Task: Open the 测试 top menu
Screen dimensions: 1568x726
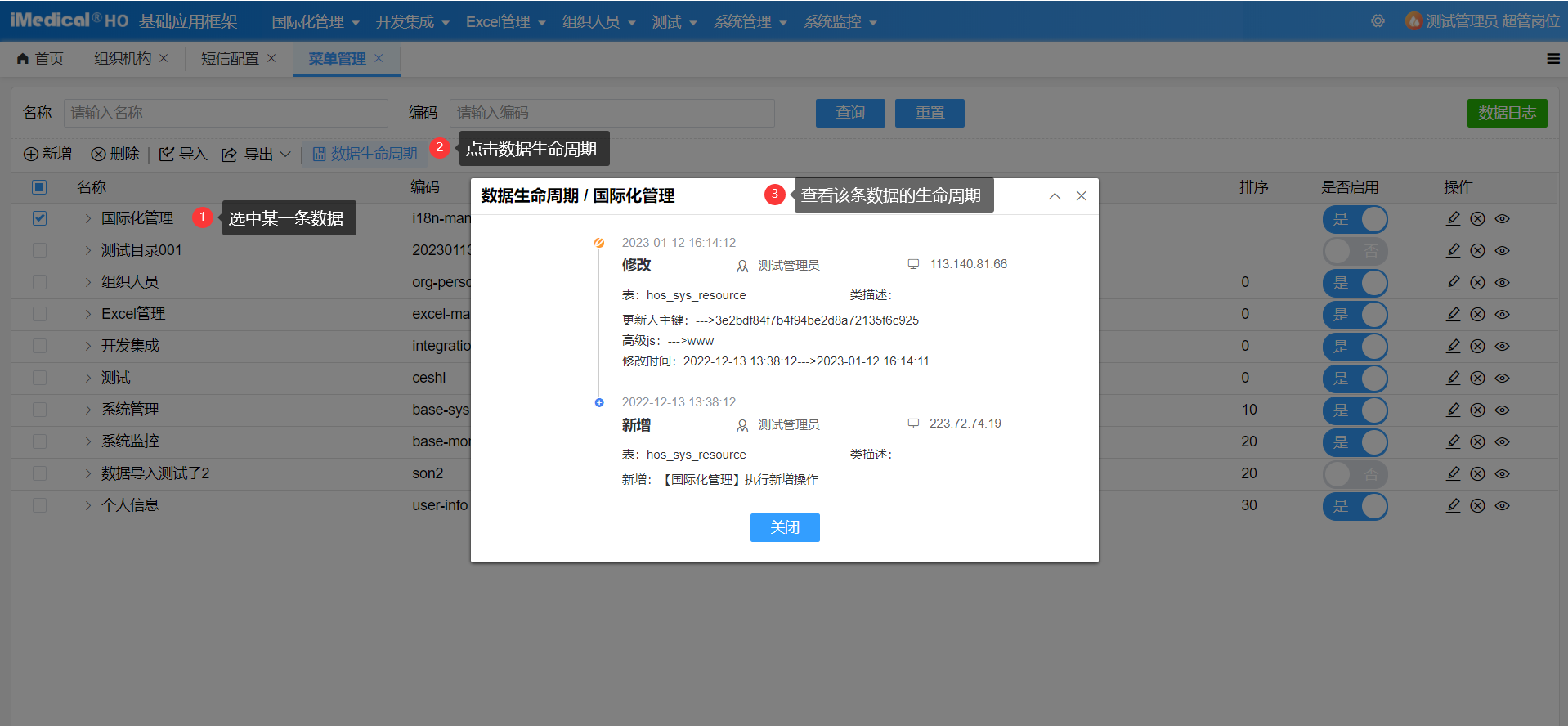Action: (674, 22)
